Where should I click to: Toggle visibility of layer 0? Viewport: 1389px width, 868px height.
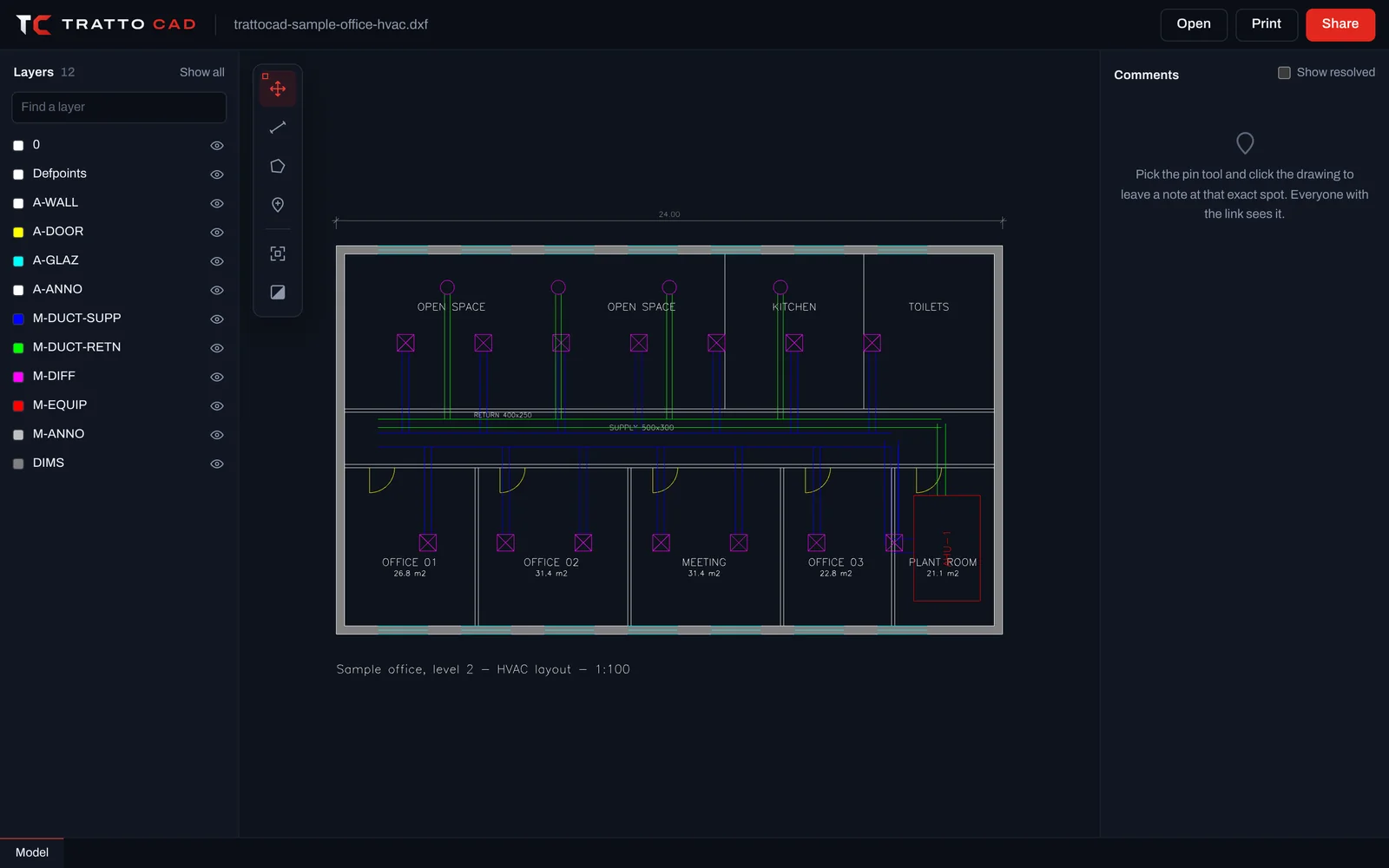(x=217, y=146)
